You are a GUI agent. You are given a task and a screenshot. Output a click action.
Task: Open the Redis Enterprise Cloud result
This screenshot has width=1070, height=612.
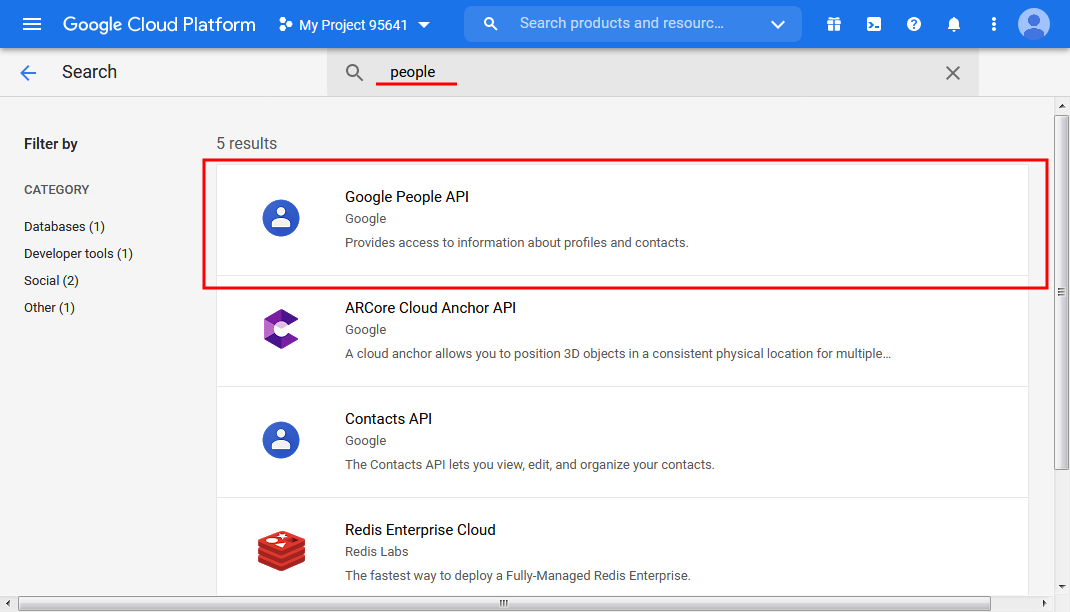[x=622, y=547]
